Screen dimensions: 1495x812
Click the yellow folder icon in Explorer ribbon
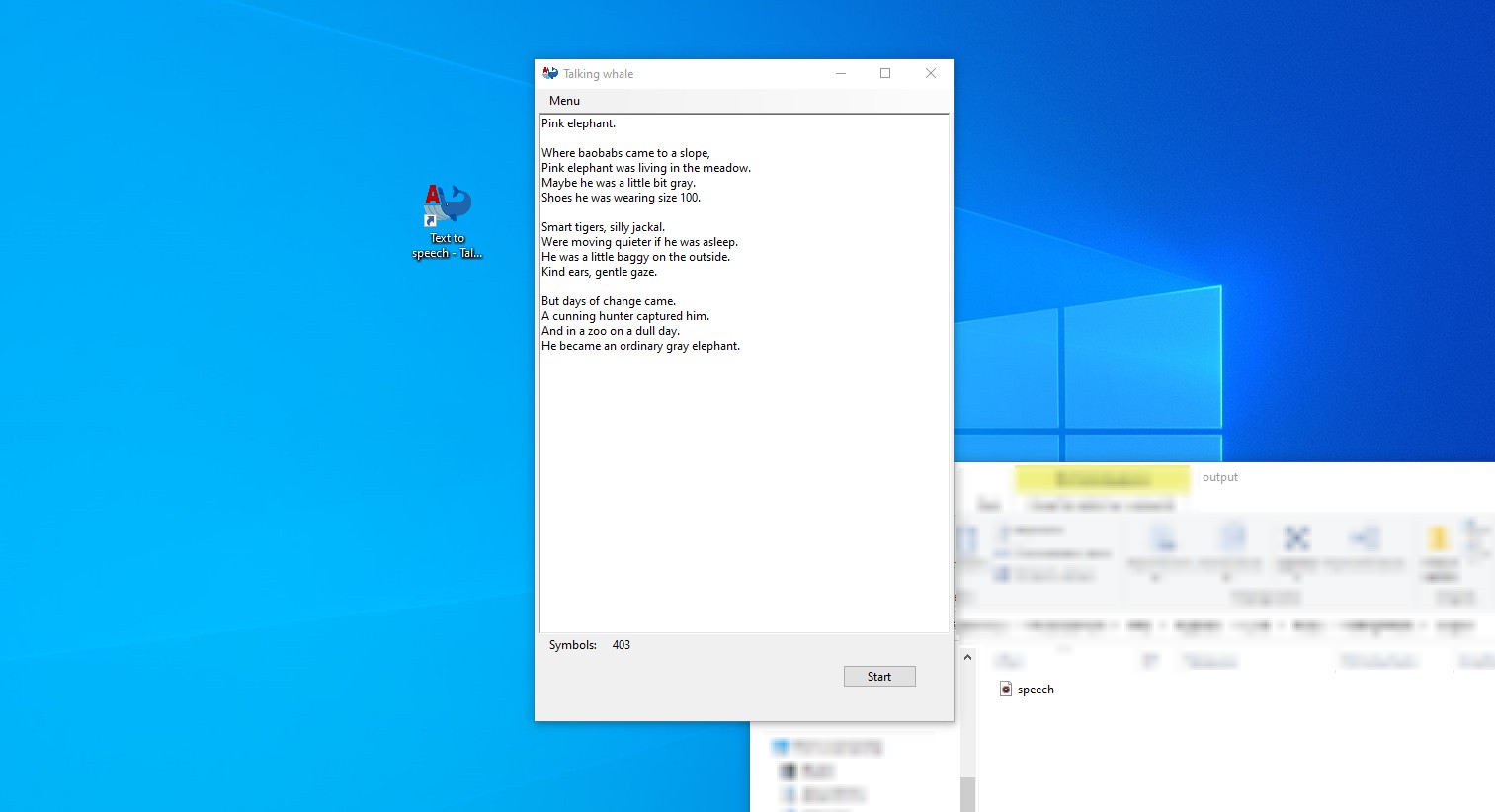pyautogui.click(x=1438, y=539)
